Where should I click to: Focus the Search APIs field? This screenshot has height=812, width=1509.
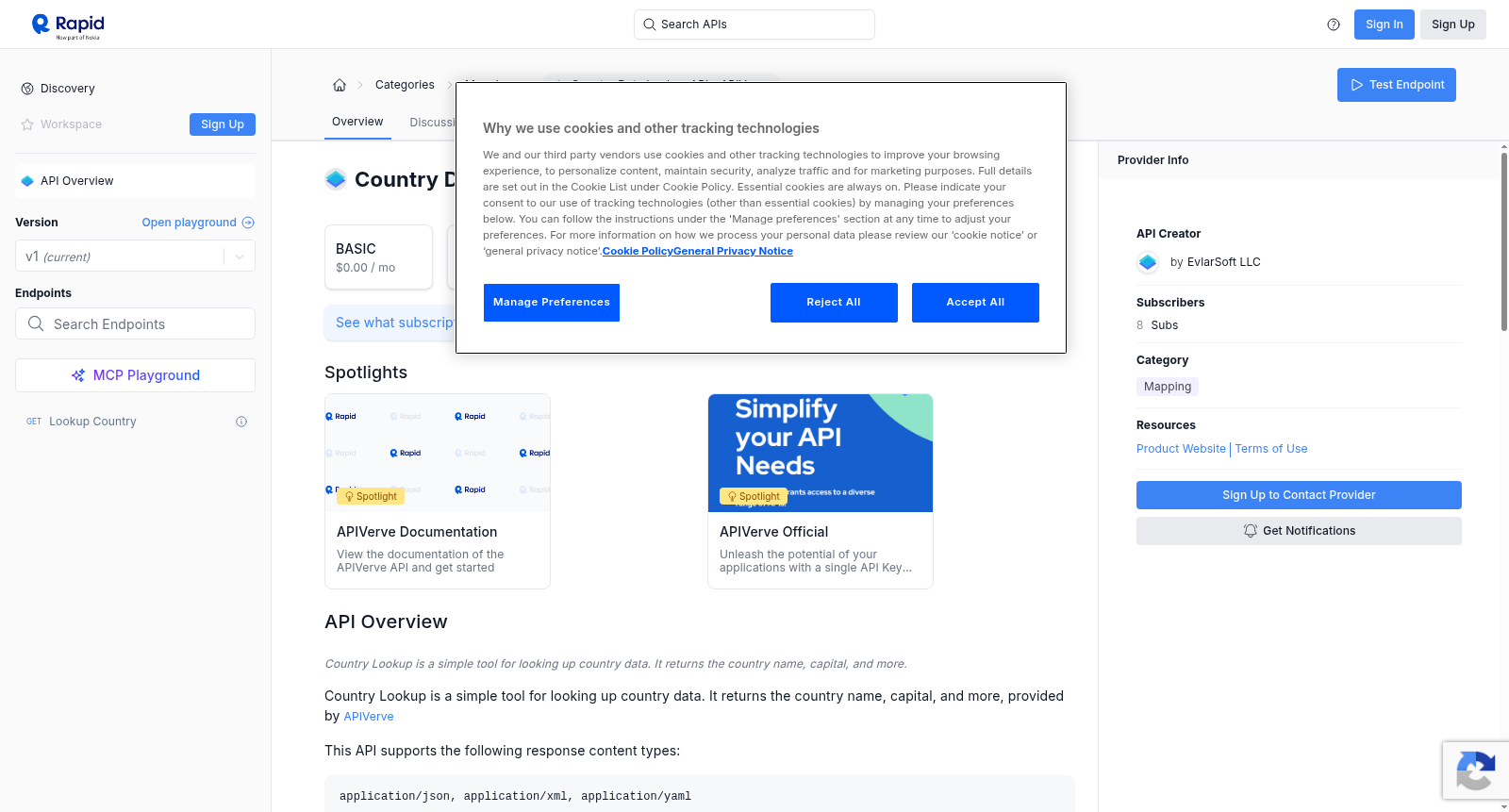754,25
